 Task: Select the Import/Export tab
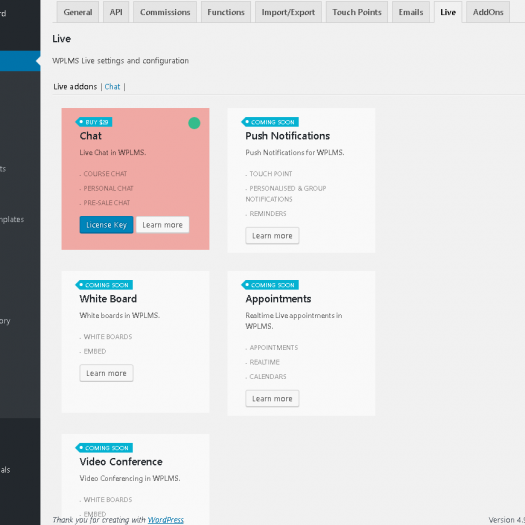[288, 12]
